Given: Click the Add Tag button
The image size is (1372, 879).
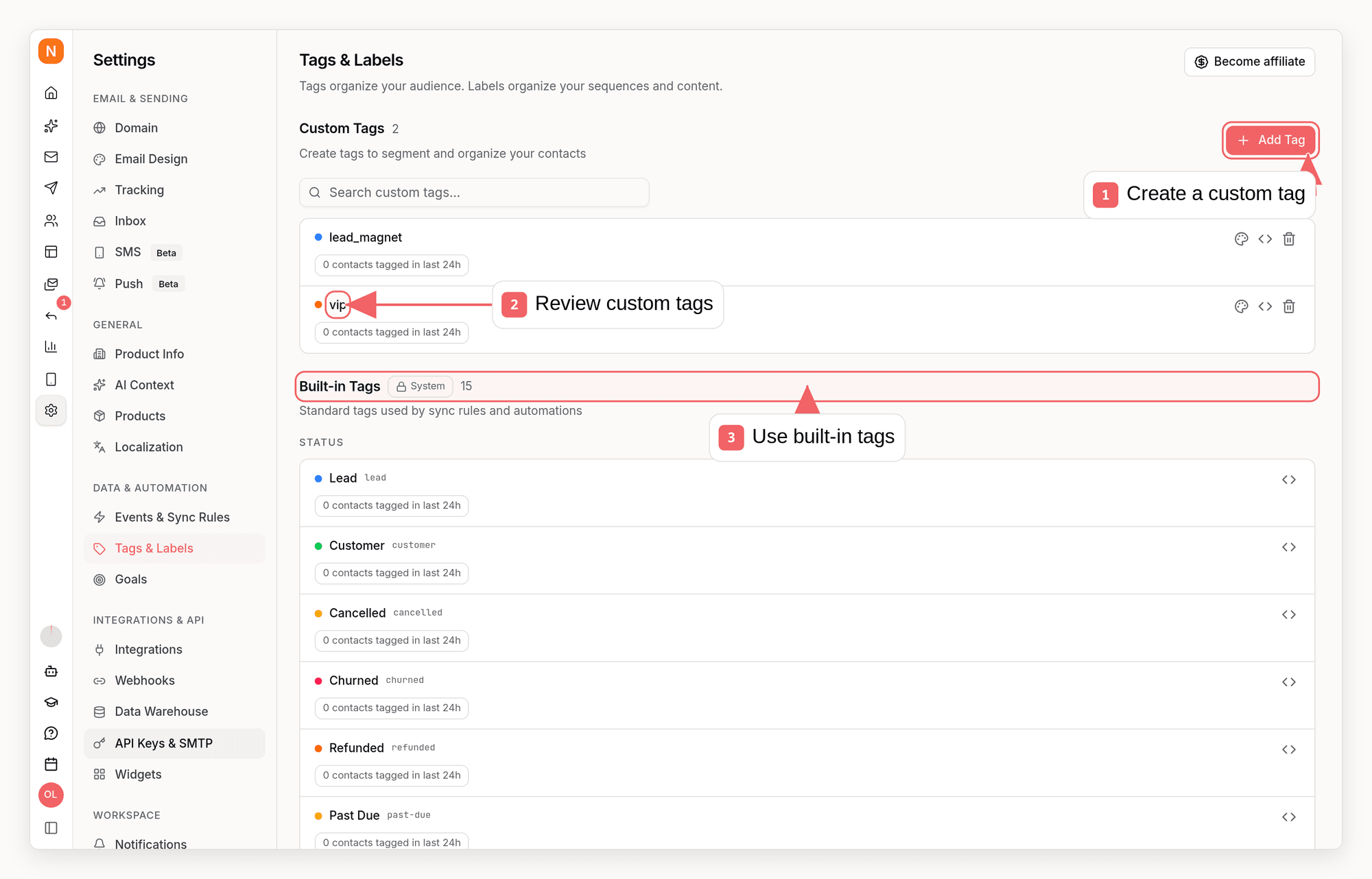Looking at the screenshot, I should [x=1270, y=140].
